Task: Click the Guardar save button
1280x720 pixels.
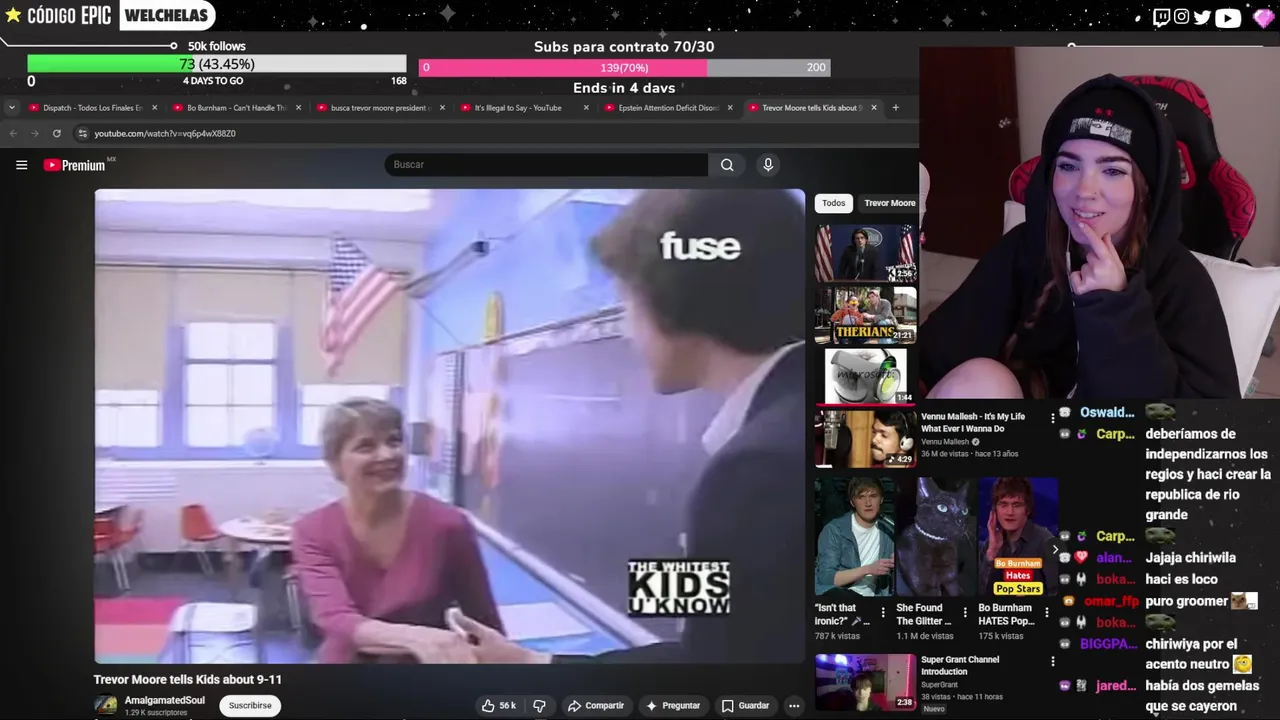Action: [x=745, y=705]
